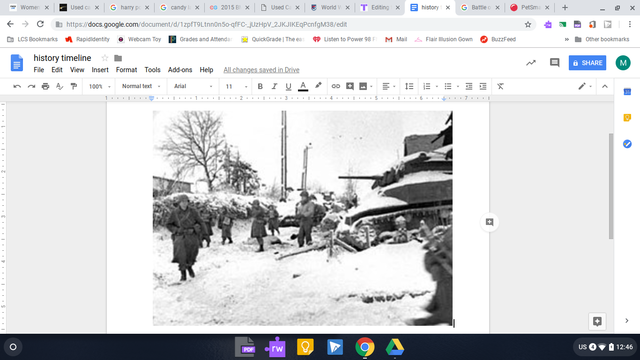Screen dimensions: 640x360
Task: Open the text alignment dropdown
Action: tap(389, 86)
